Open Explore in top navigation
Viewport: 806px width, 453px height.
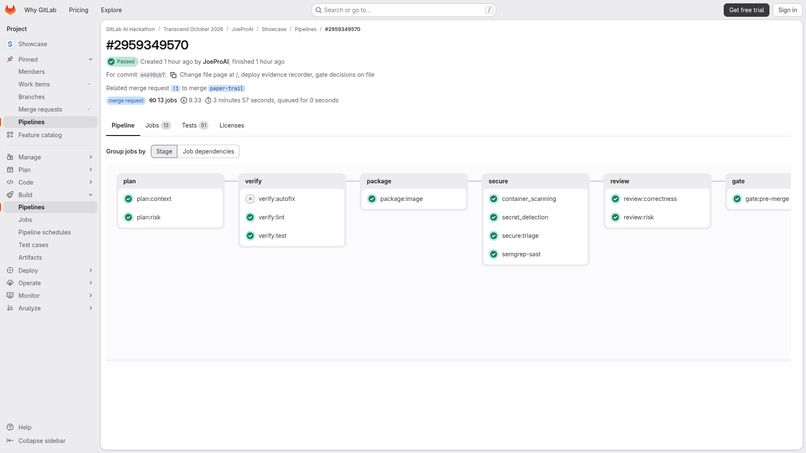coord(112,10)
